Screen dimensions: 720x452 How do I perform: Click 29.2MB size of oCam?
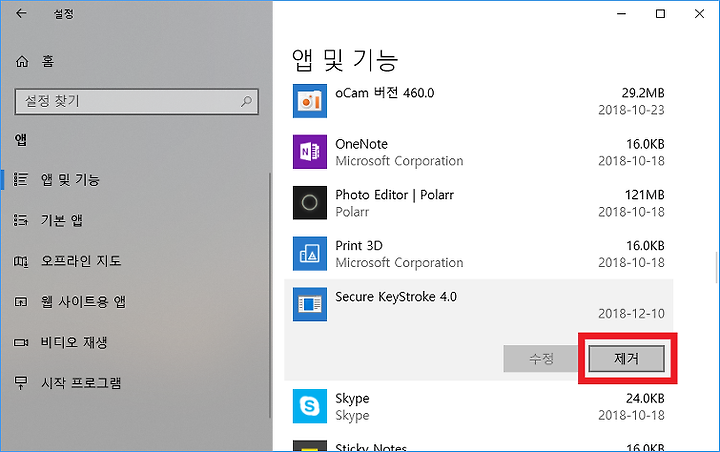(x=643, y=93)
